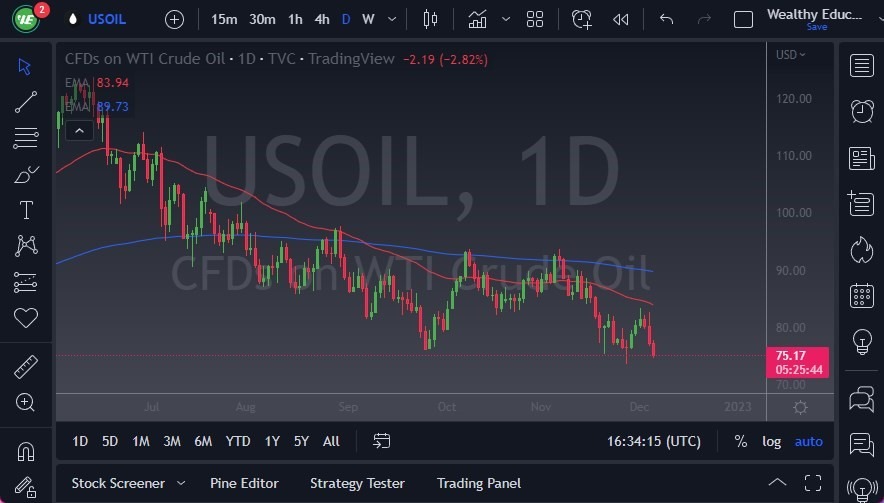
Task: Open the alerts panel alarm icon
Action: [861, 111]
